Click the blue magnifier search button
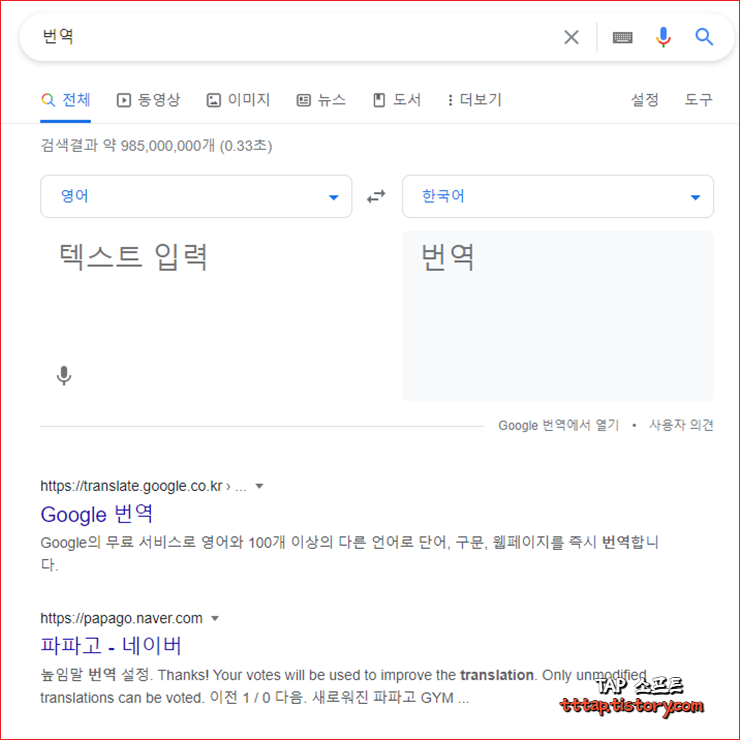This screenshot has height=740, width=740. click(x=704, y=37)
